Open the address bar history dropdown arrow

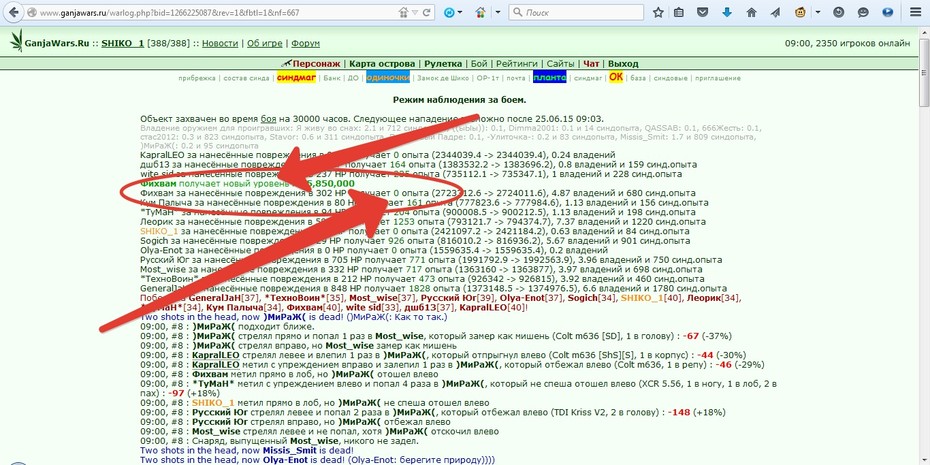click(416, 12)
